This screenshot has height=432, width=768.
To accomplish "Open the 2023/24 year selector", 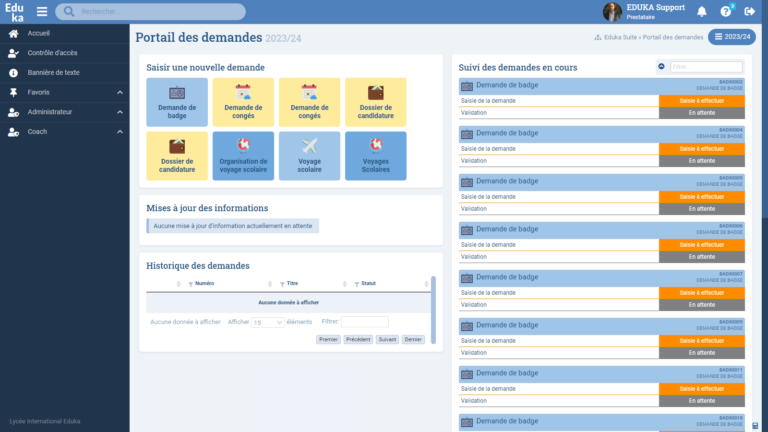I will 732,37.
